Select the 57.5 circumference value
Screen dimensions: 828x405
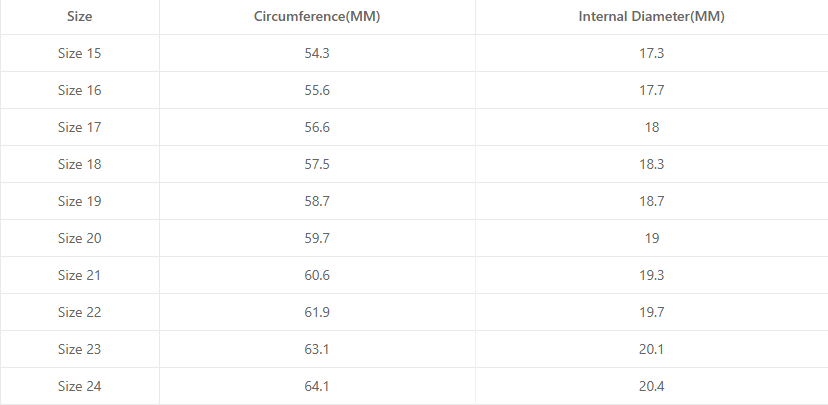[317, 164]
